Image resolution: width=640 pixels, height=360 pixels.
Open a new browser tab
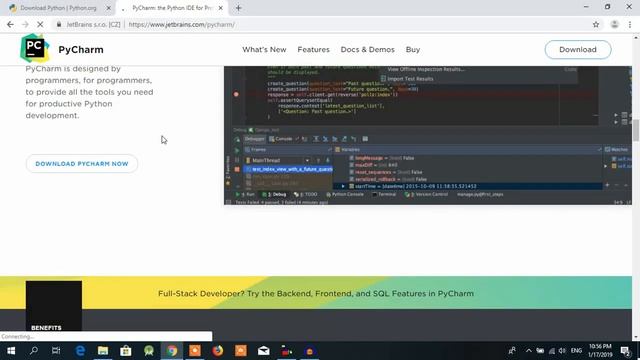pyautogui.click(x=238, y=8)
